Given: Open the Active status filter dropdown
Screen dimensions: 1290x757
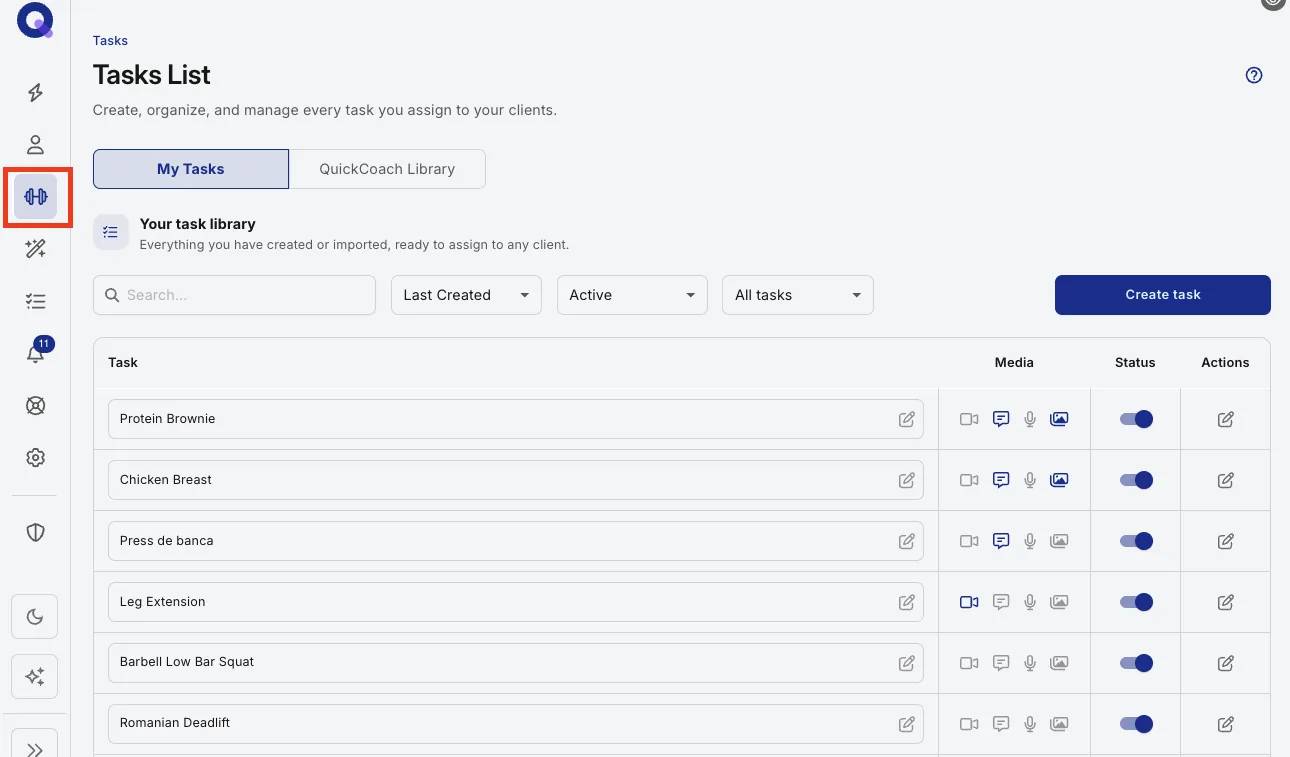Looking at the screenshot, I should point(632,295).
